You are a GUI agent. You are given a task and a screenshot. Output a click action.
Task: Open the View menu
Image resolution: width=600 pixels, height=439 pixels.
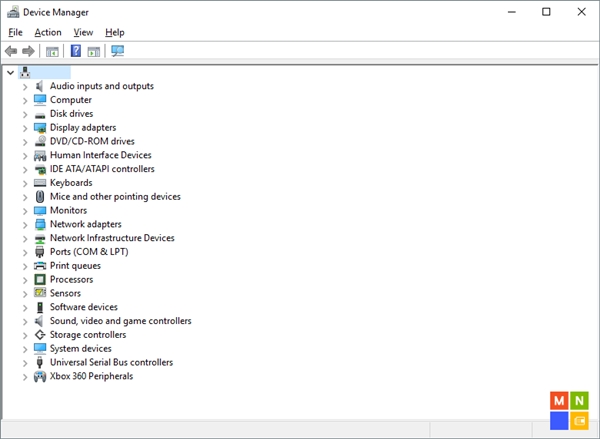[83, 32]
